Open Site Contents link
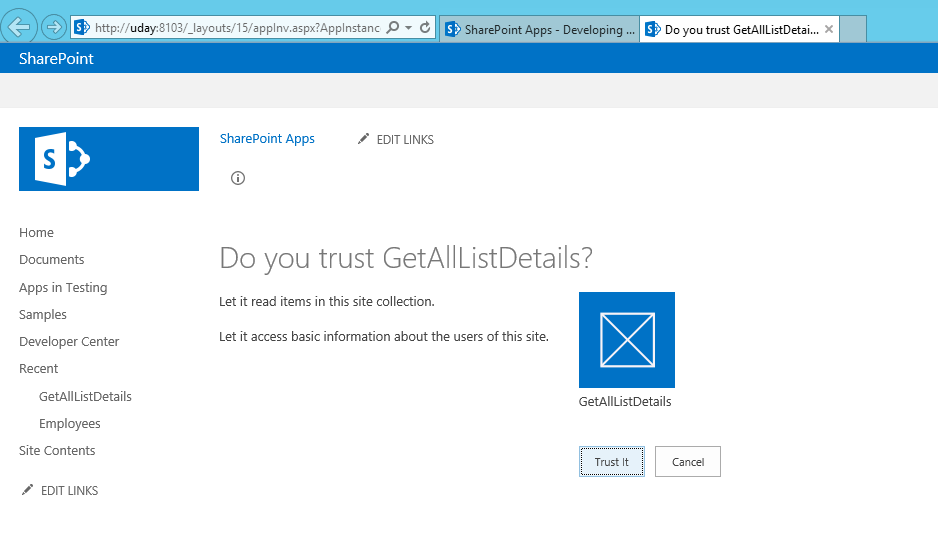The height and width of the screenshot is (541, 938). 57,451
